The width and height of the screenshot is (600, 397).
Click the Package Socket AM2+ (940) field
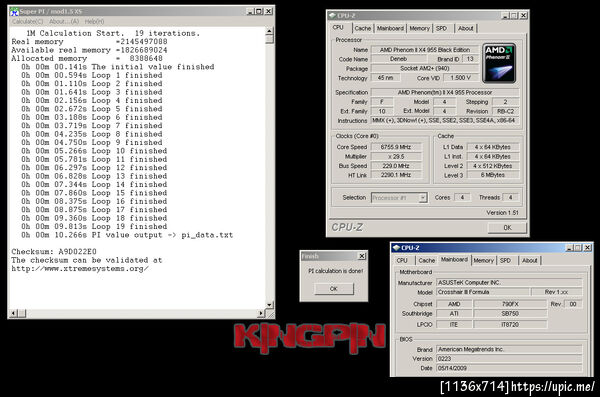(x=425, y=69)
